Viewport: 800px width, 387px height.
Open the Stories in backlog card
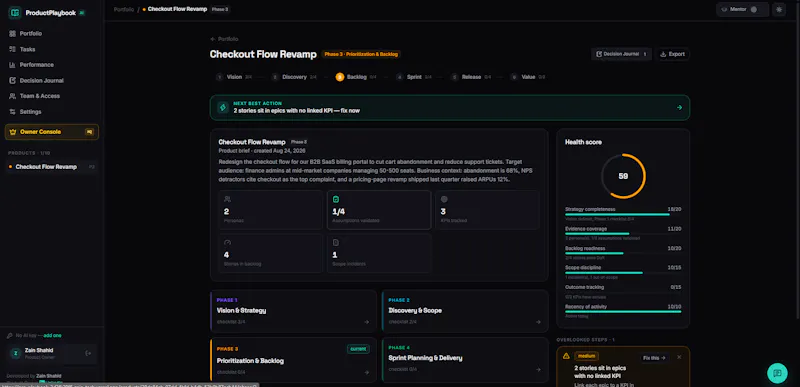271,253
